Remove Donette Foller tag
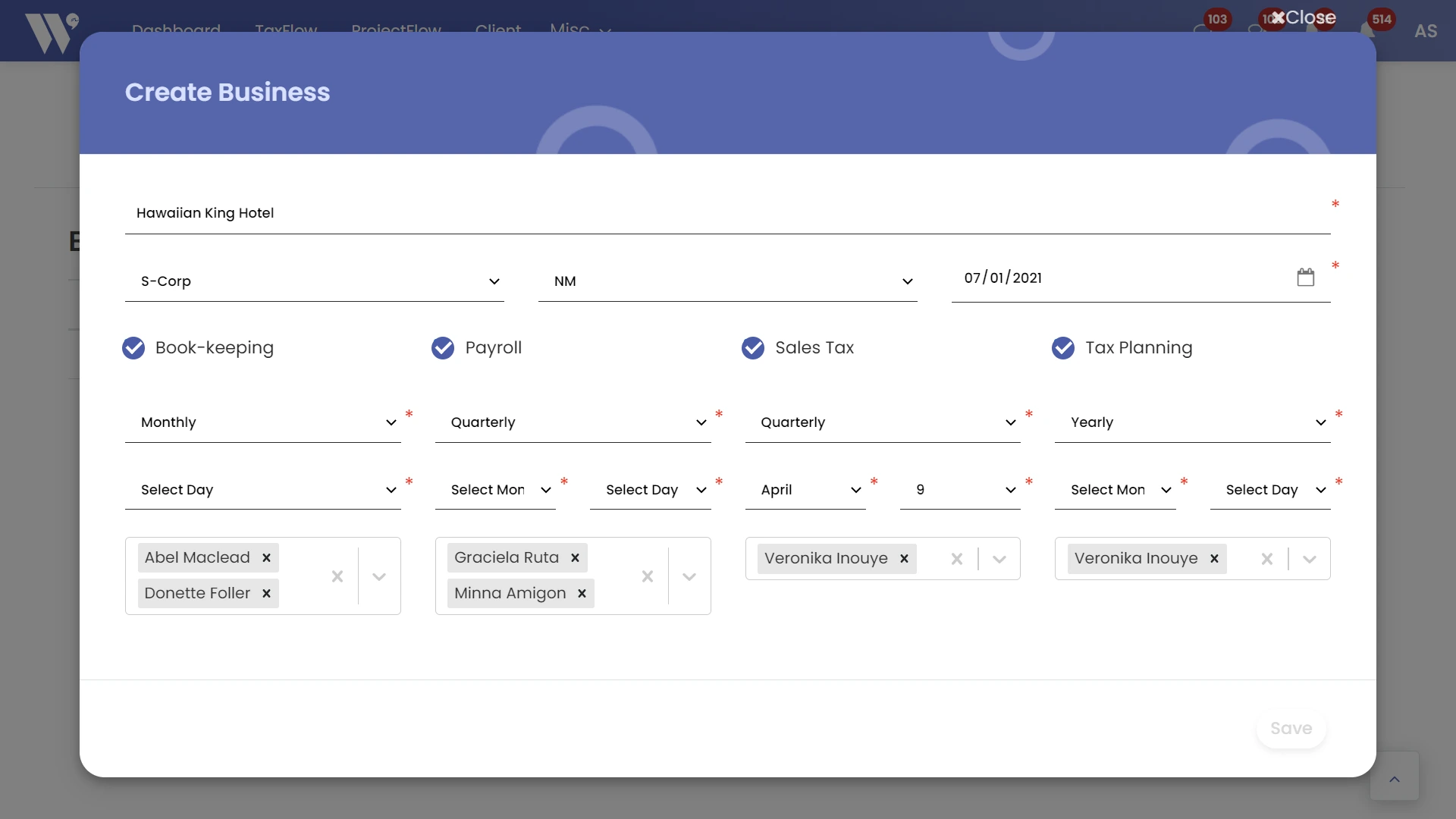The width and height of the screenshot is (1456, 819). pos(266,594)
